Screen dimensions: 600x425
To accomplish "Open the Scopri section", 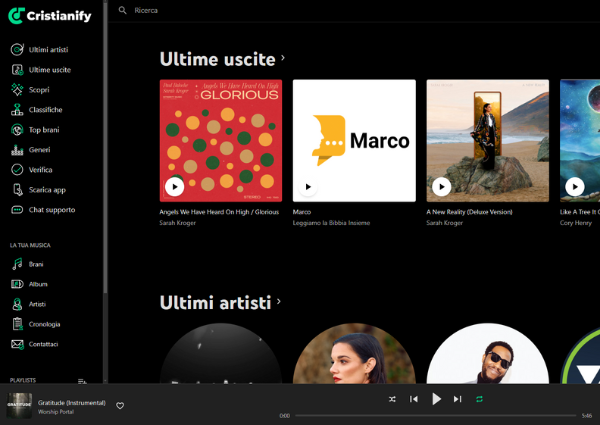I will (39, 90).
